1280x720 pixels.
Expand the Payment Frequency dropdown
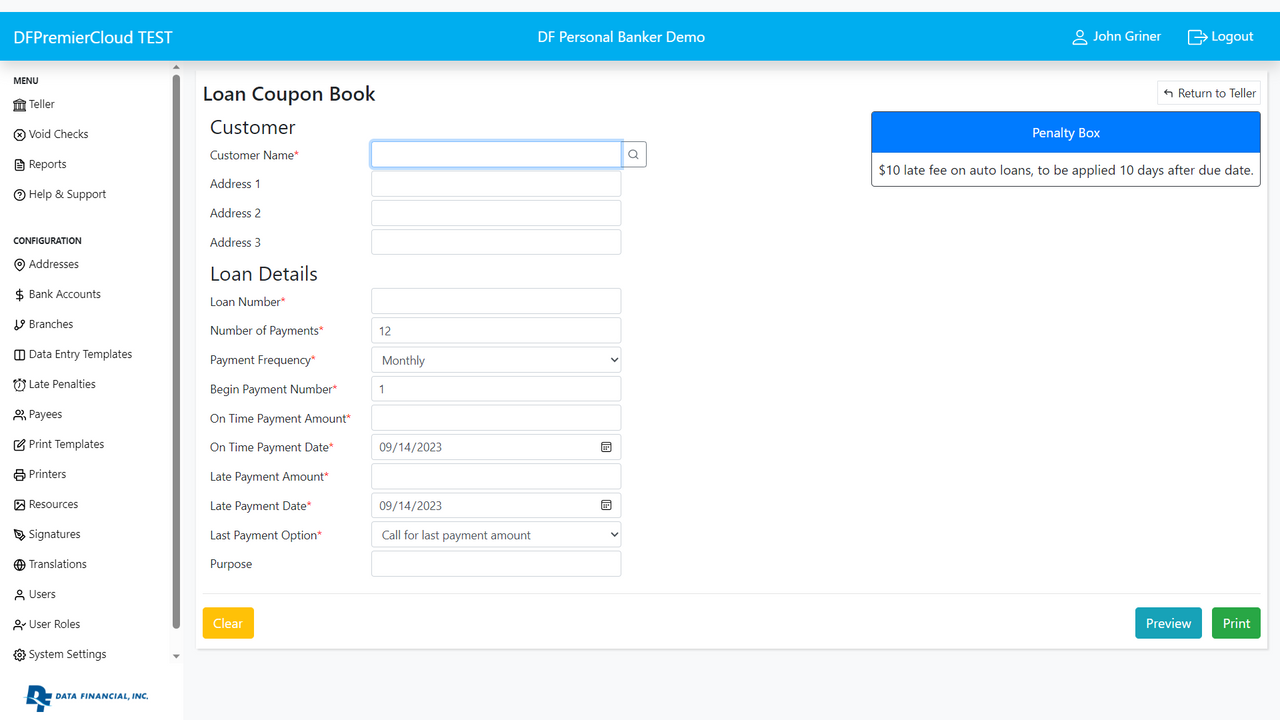pyautogui.click(x=496, y=360)
